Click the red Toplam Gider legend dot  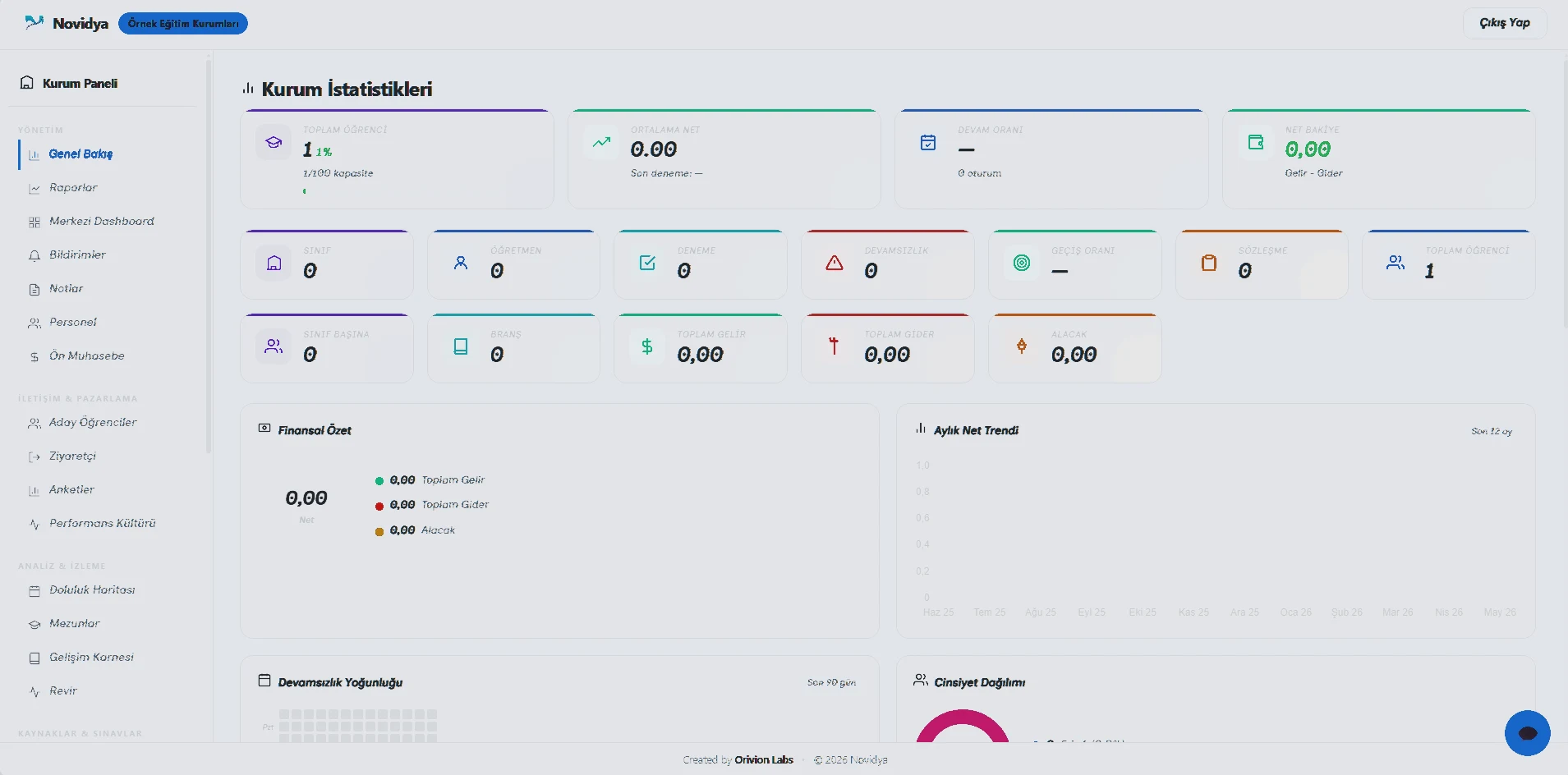[x=379, y=507]
